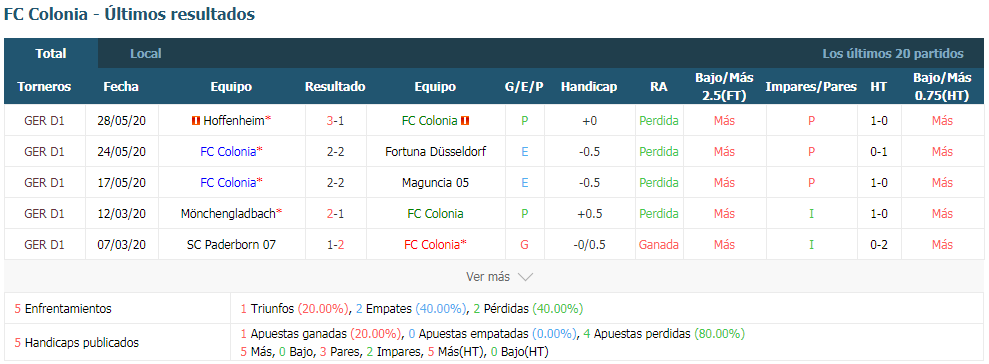Click GER D1 in the 17/05/20 row
The height and width of the screenshot is (364, 989).
tap(44, 182)
